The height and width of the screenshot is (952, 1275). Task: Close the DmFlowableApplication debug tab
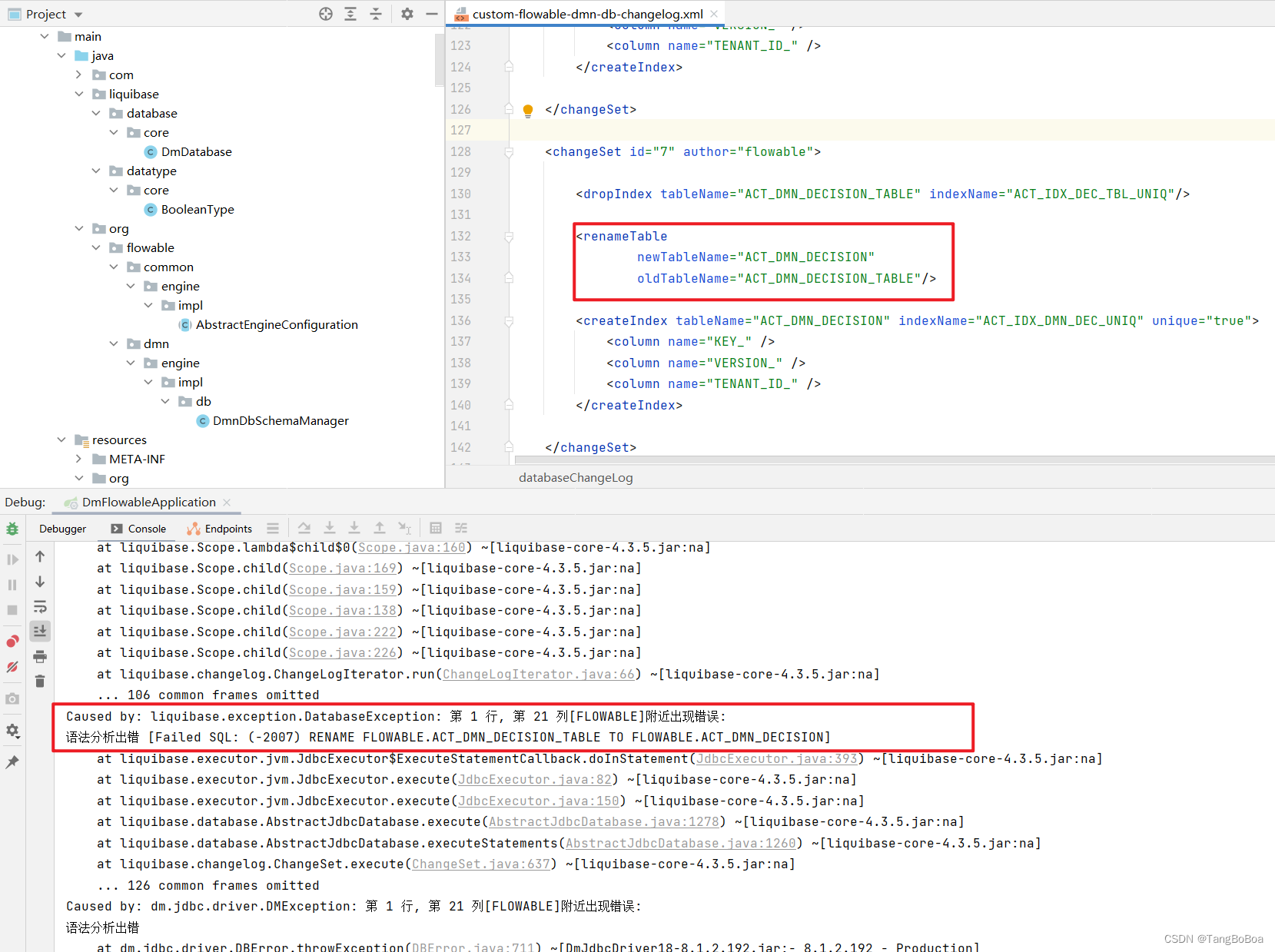[227, 503]
